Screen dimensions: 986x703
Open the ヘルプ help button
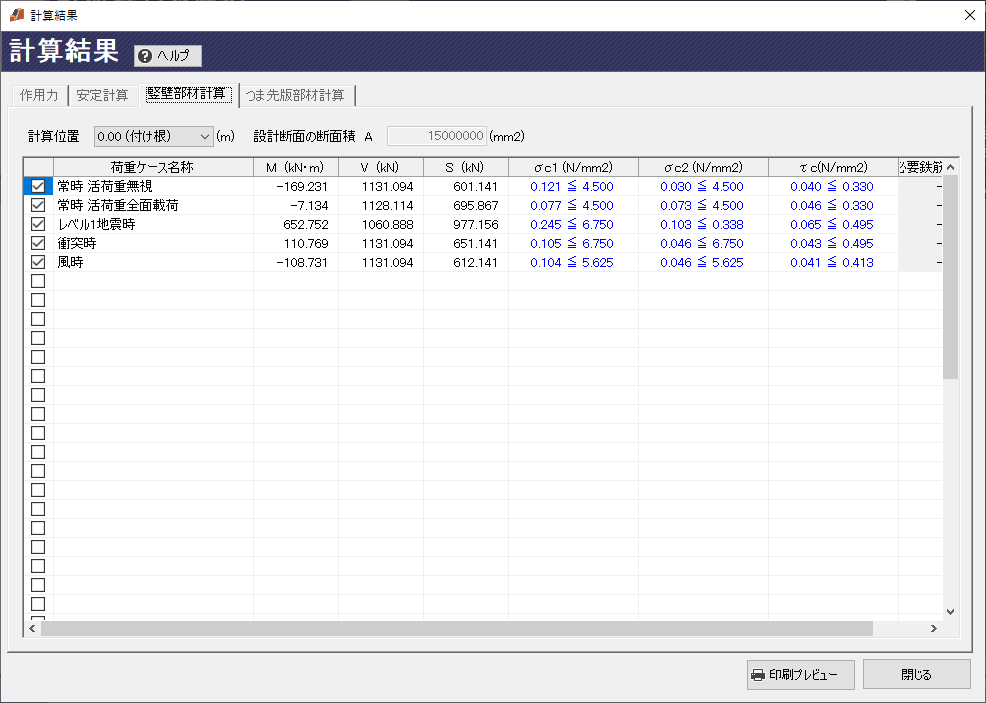(x=167, y=56)
